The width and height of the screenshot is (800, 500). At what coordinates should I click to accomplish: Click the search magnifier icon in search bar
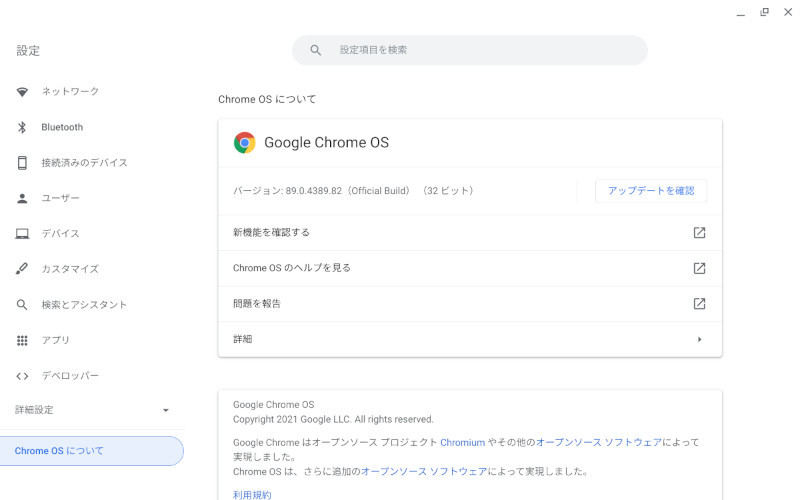coord(315,50)
